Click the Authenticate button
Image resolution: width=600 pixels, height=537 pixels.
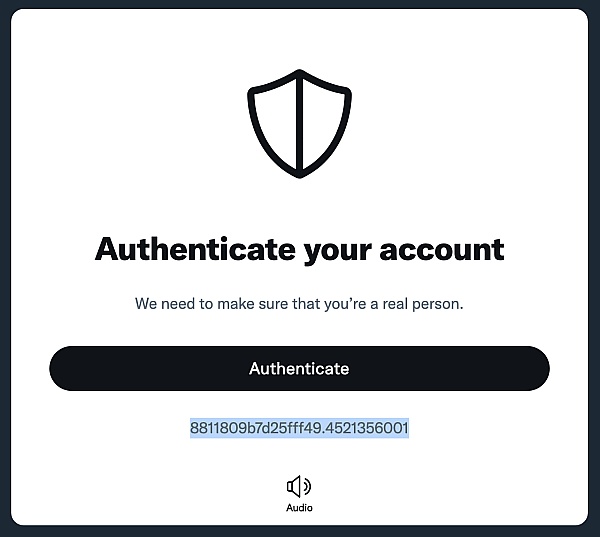click(x=300, y=368)
